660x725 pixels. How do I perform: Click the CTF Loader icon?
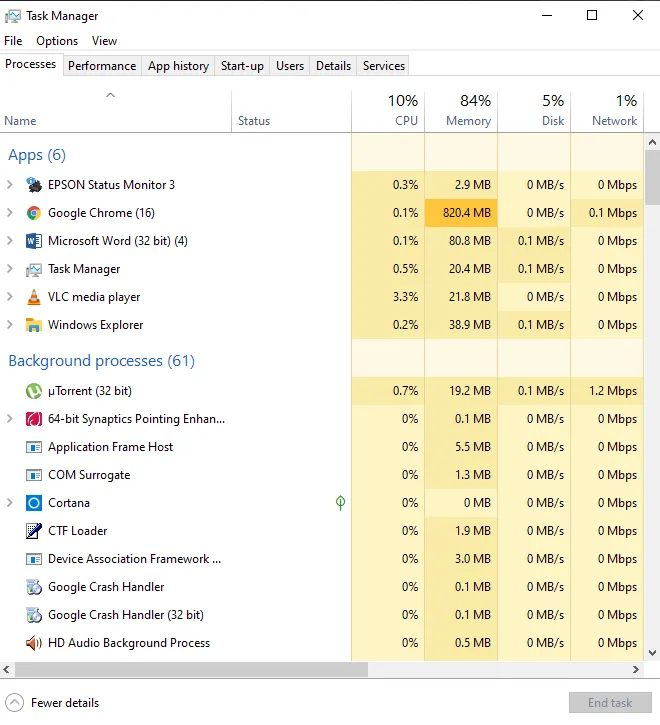[34, 531]
